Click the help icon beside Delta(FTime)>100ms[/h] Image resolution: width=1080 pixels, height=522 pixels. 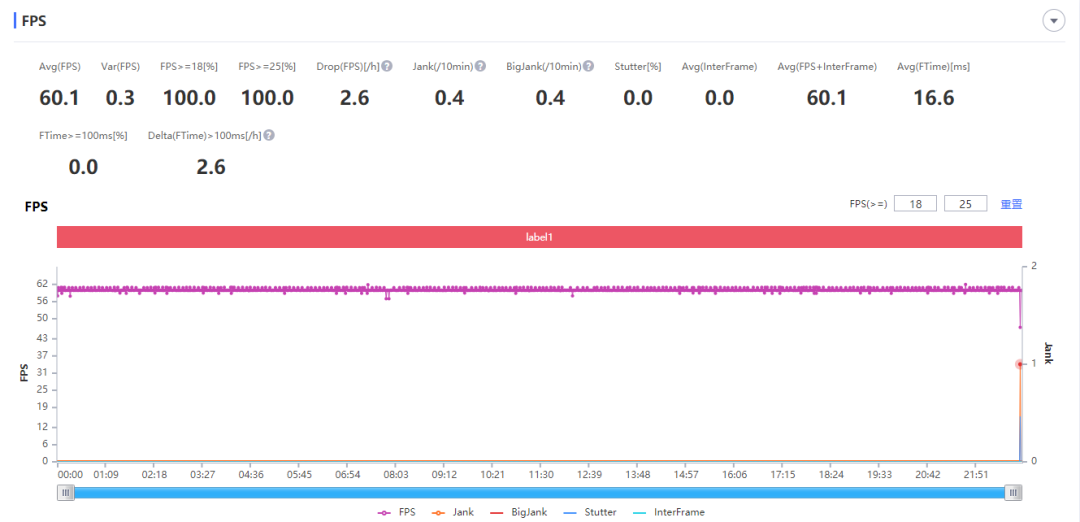tap(269, 136)
